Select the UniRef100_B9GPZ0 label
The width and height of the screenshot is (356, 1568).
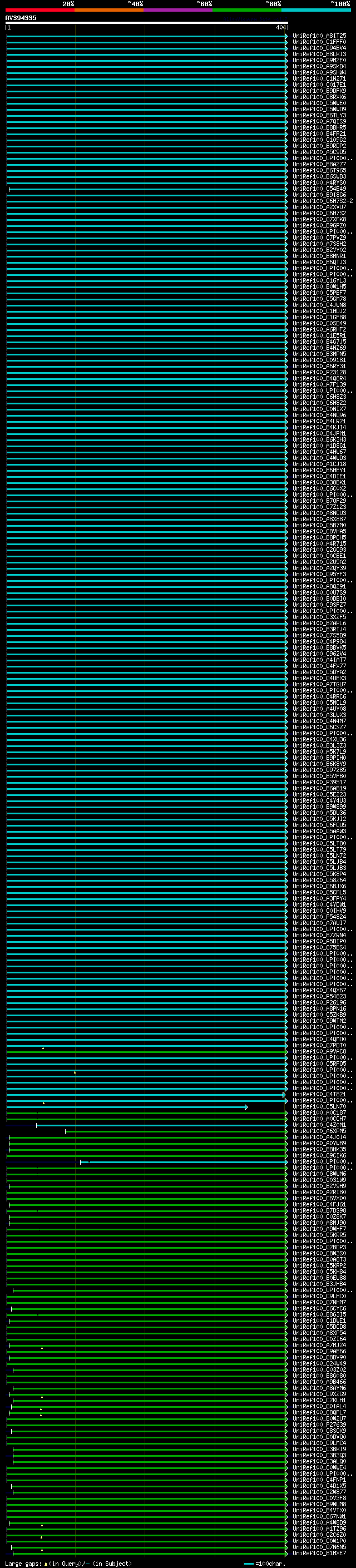tap(319, 225)
